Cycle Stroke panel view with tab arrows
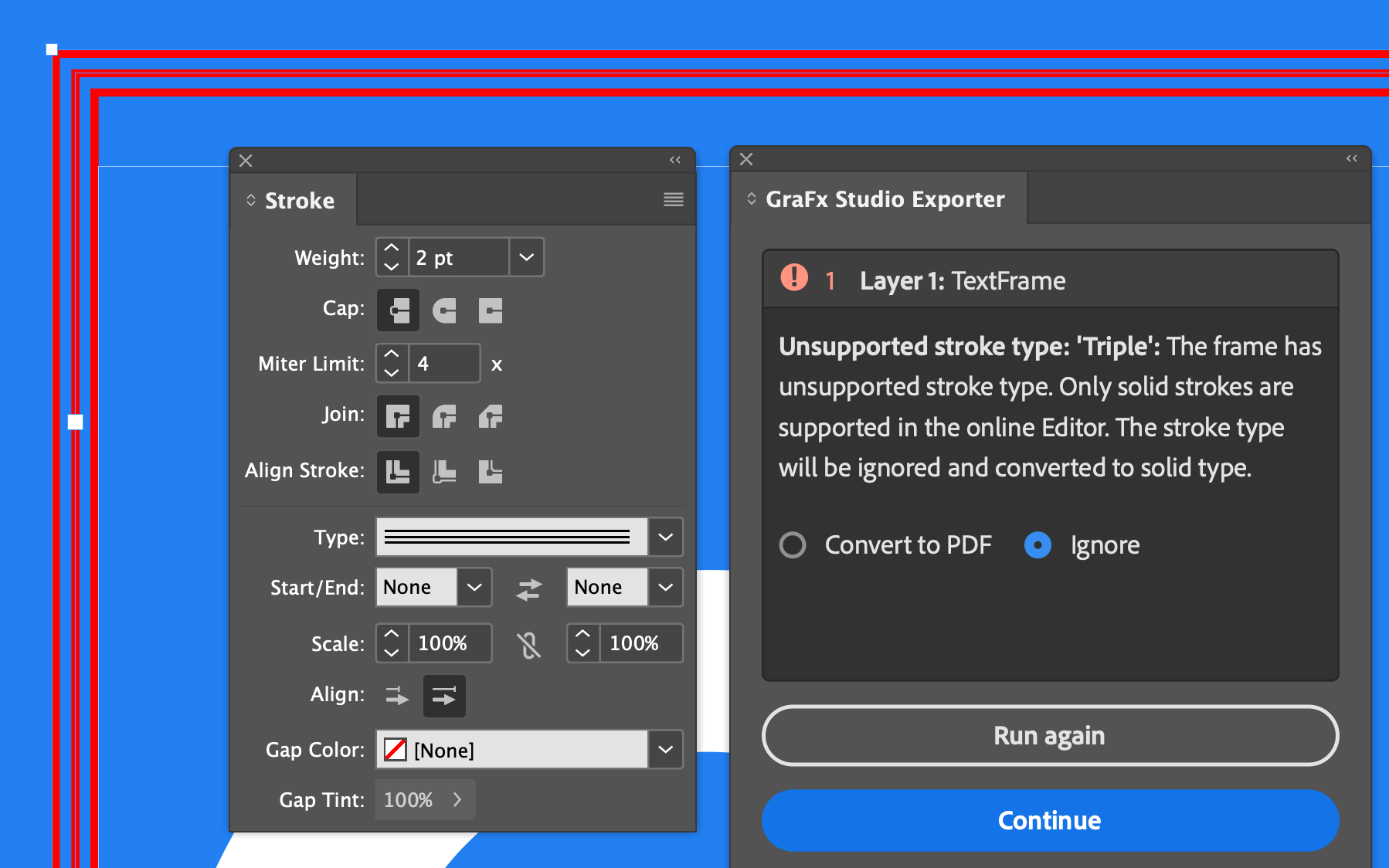The width and height of the screenshot is (1389, 868). point(251,200)
